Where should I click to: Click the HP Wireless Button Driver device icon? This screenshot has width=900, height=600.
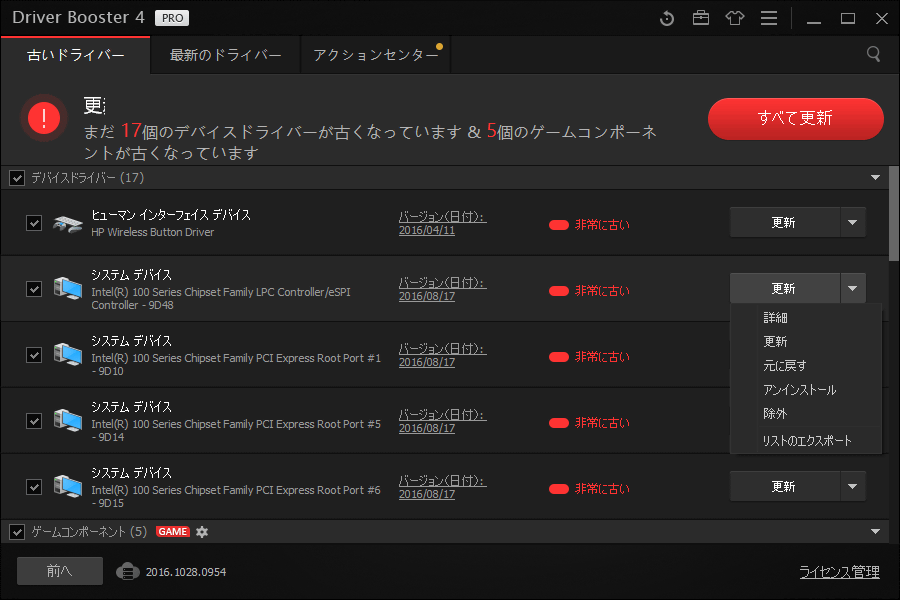coord(68,223)
